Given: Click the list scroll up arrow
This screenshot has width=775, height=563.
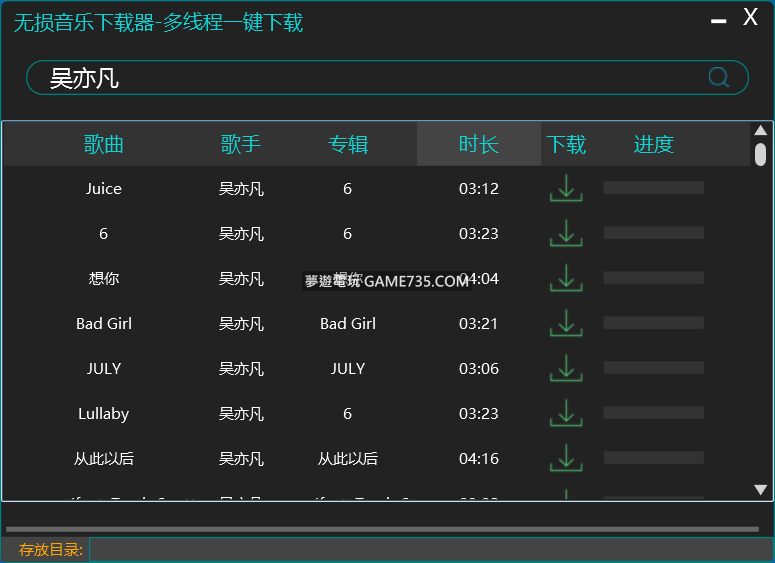Looking at the screenshot, I should click(x=760, y=130).
